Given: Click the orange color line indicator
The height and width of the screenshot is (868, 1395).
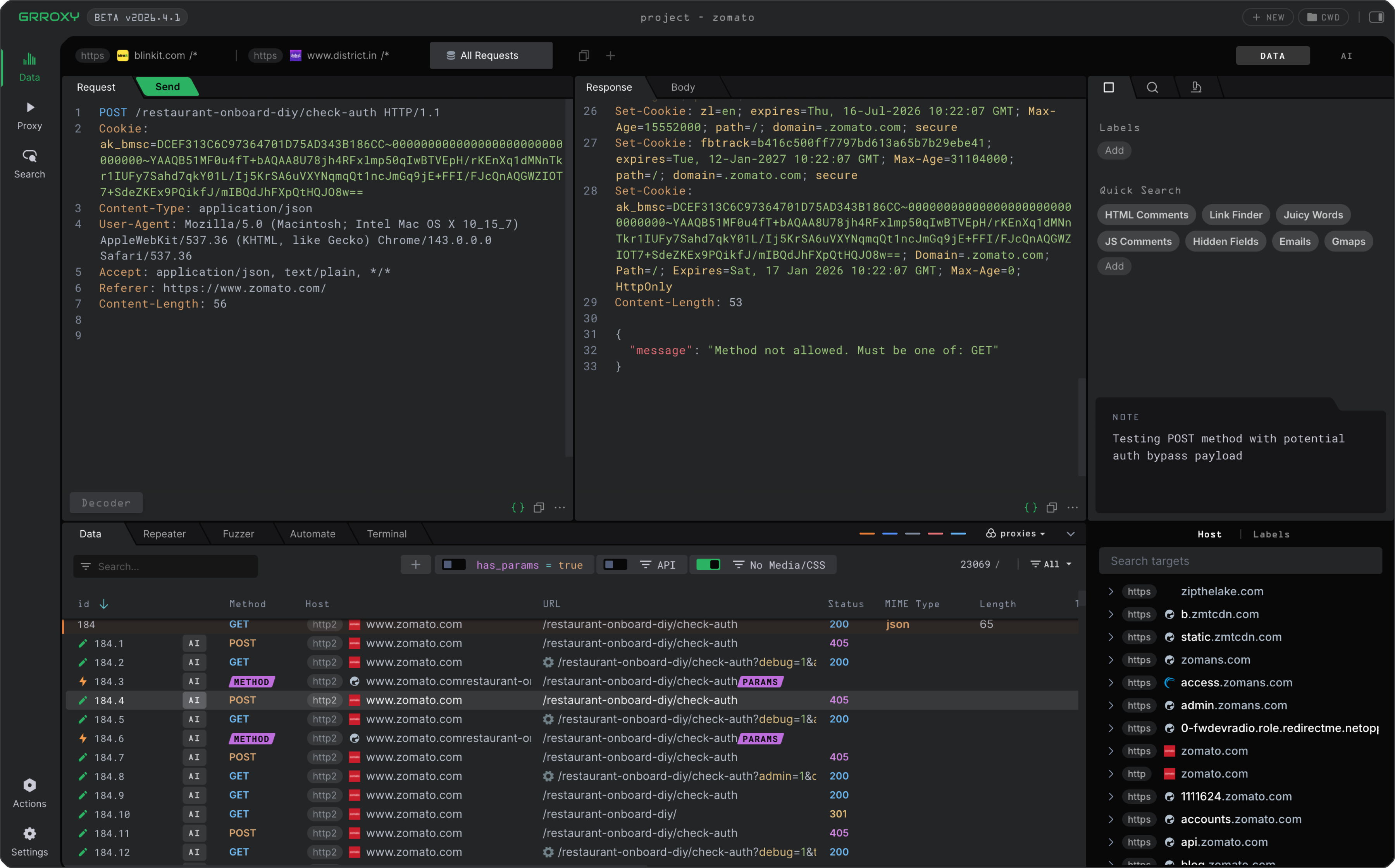Looking at the screenshot, I should (x=866, y=534).
